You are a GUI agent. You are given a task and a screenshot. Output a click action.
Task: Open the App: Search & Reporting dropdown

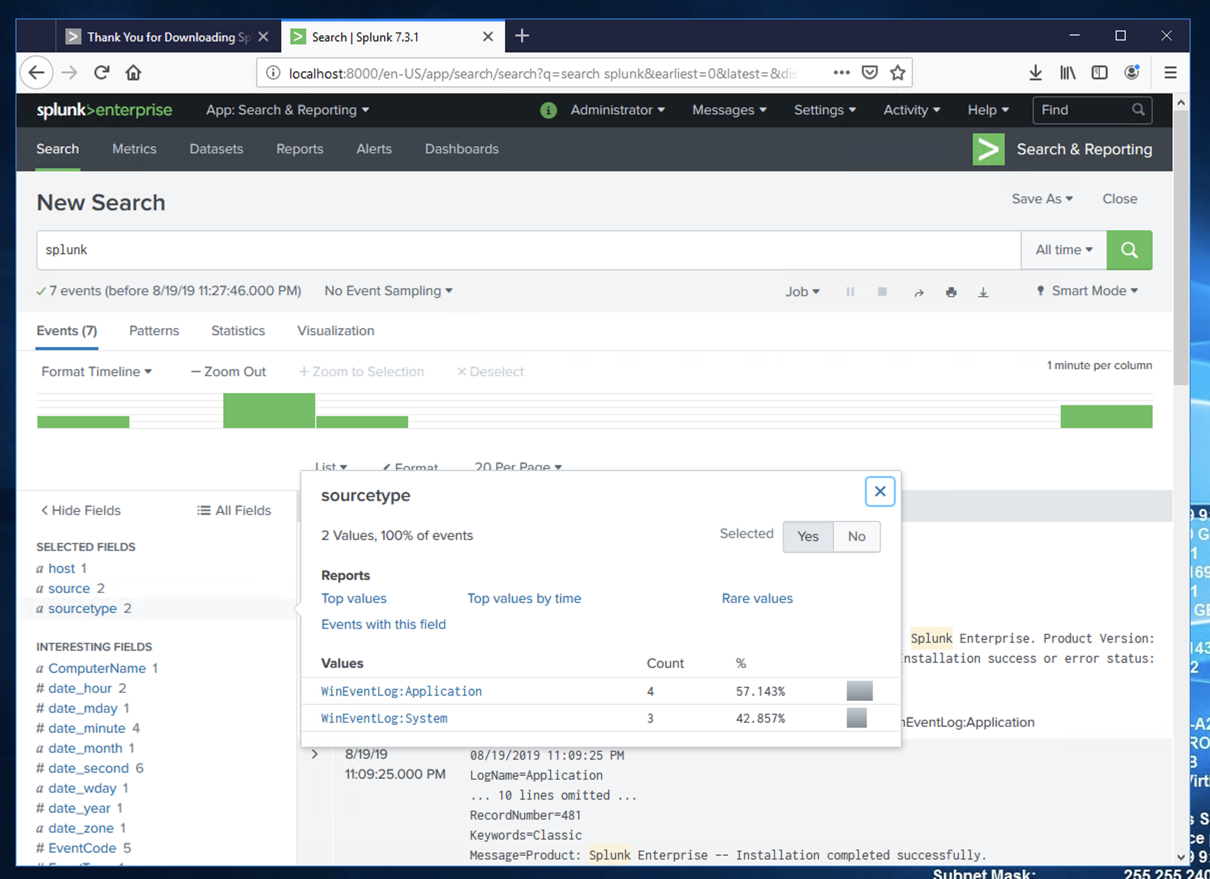[x=287, y=110]
